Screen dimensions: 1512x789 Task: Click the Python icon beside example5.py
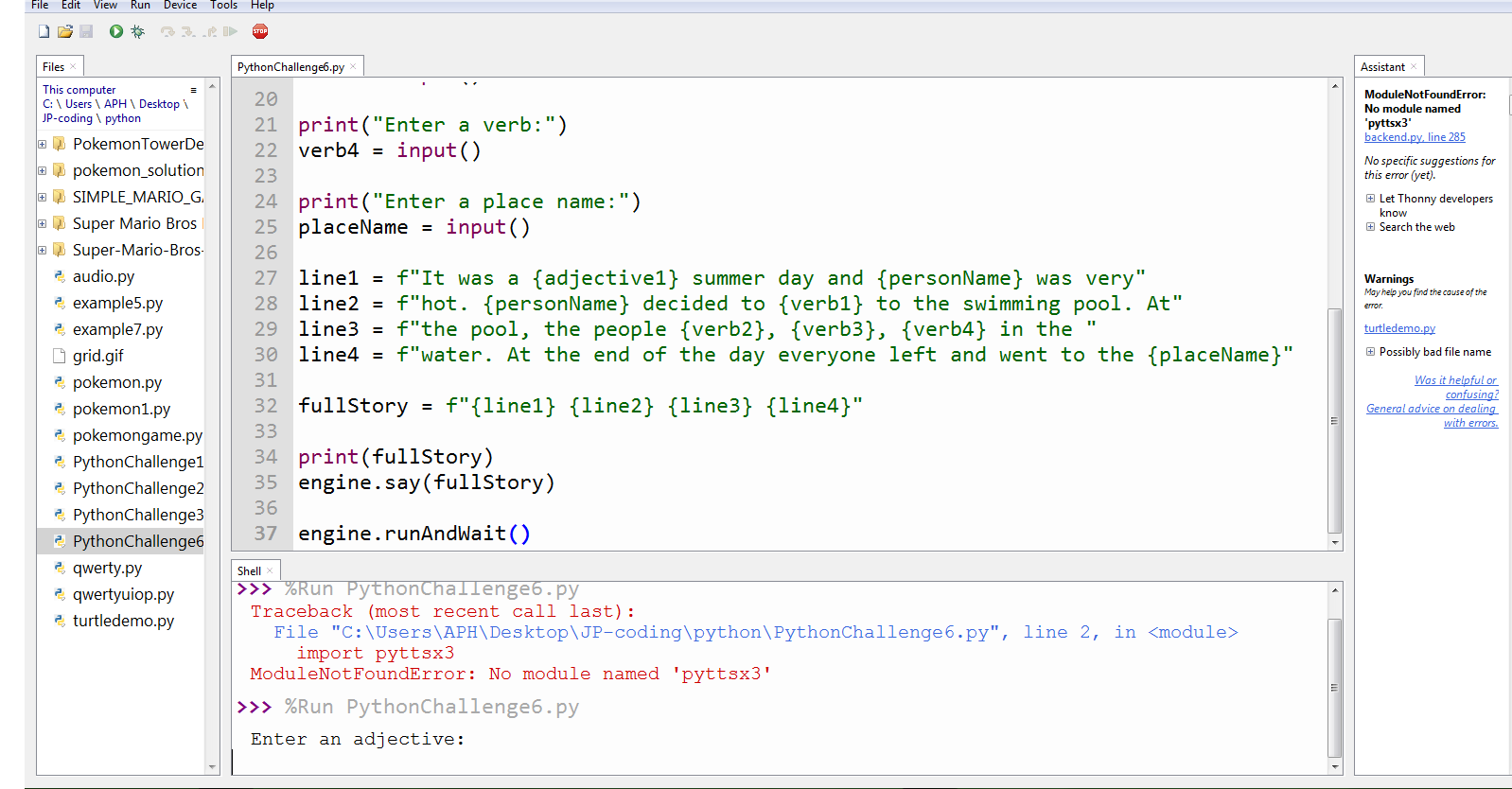(60, 303)
